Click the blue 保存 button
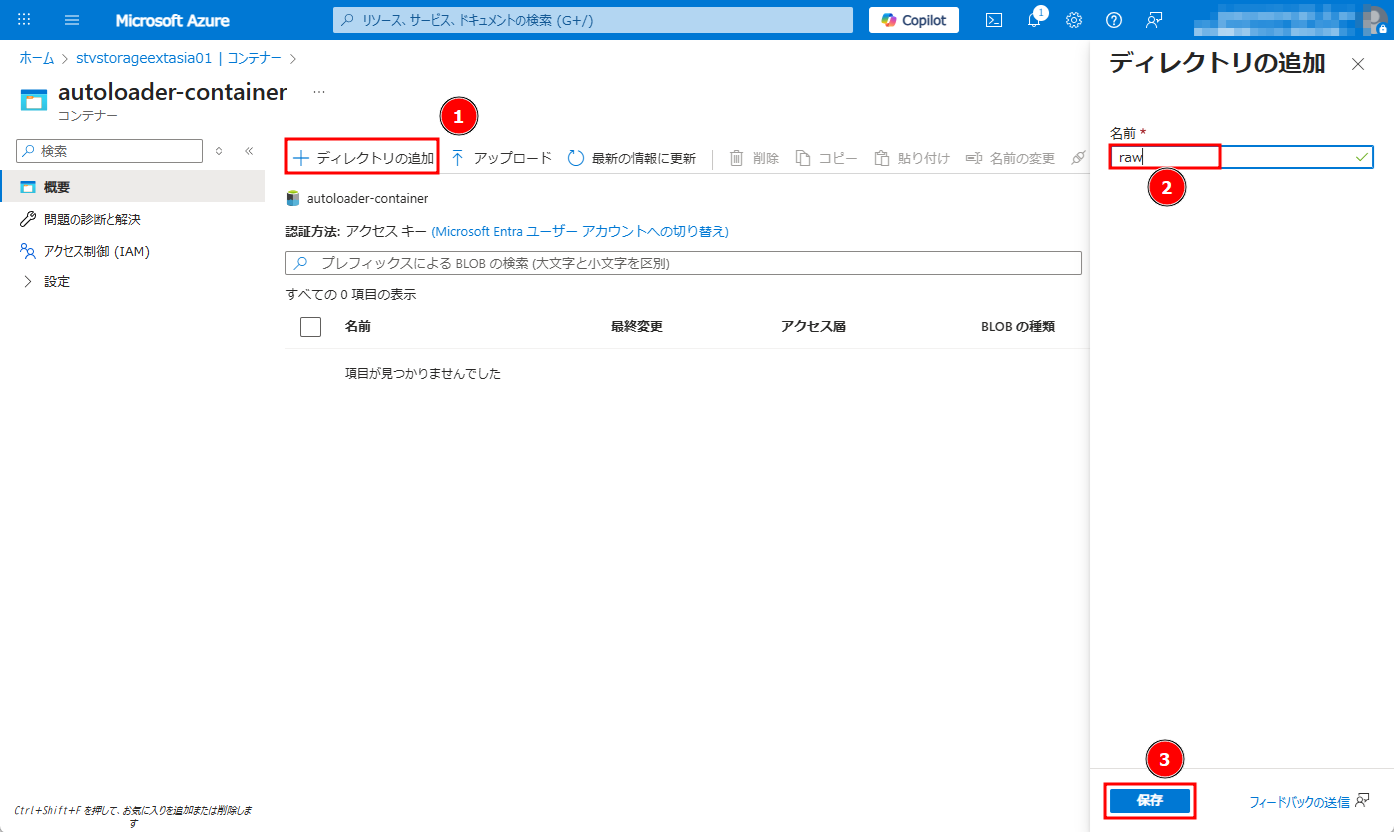The width and height of the screenshot is (1394, 832). 1149,801
